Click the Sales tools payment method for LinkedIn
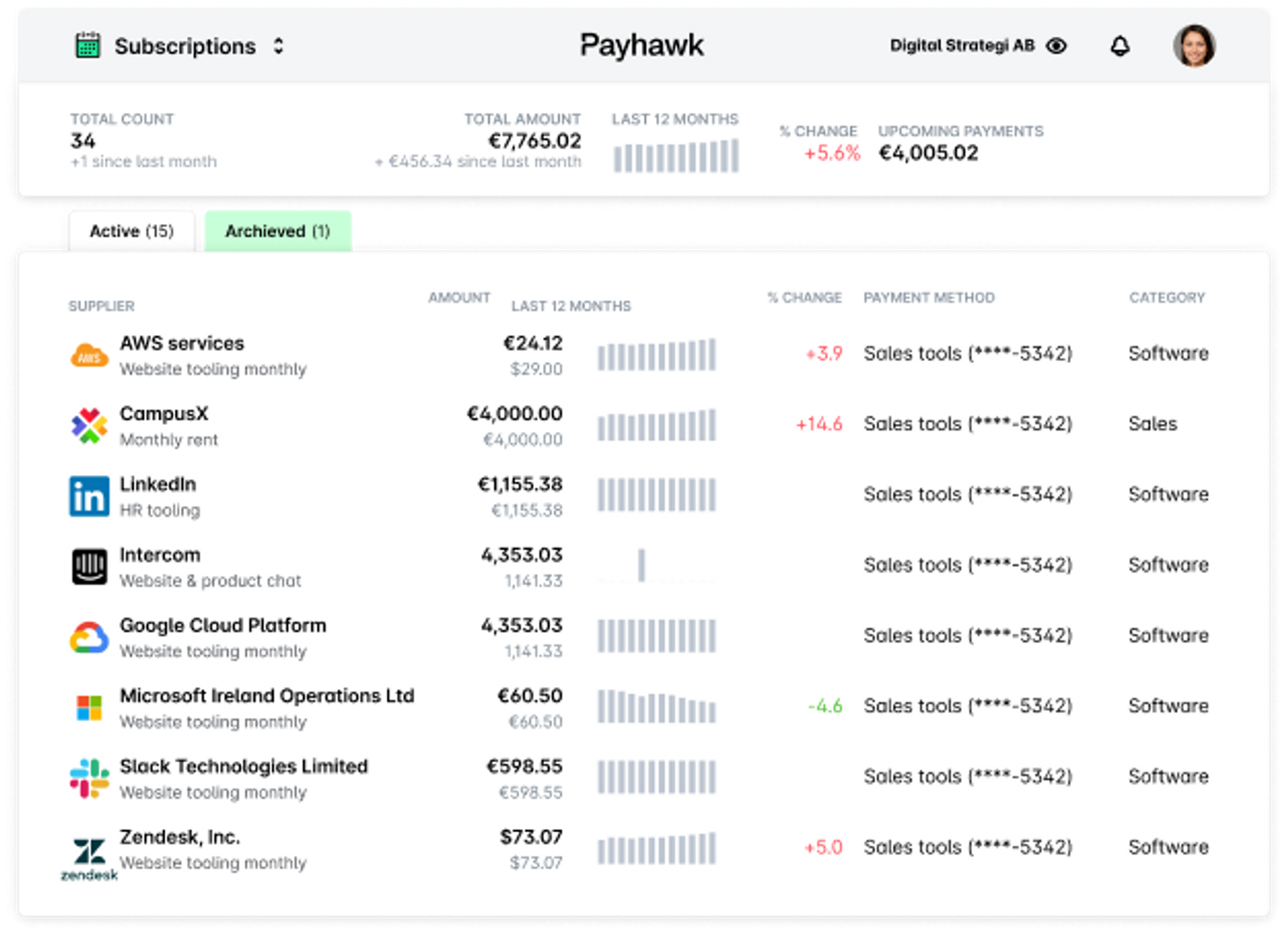The image size is (1288, 934). point(968,495)
